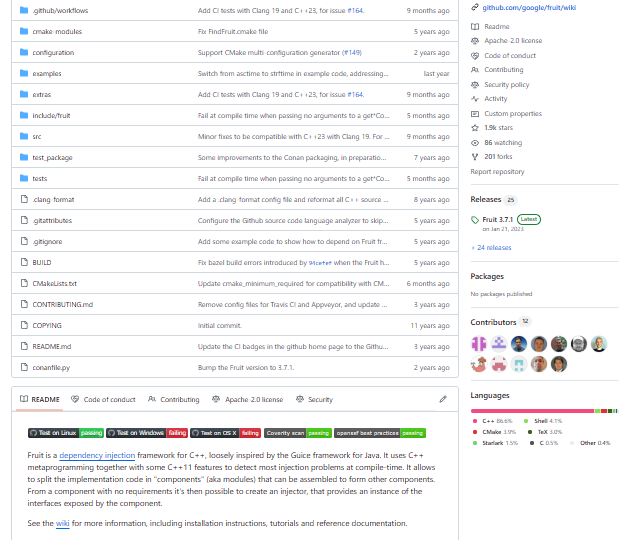Image resolution: width=636 pixels, height=540 pixels.
Task: Click the src folder icon
Action: point(24,136)
